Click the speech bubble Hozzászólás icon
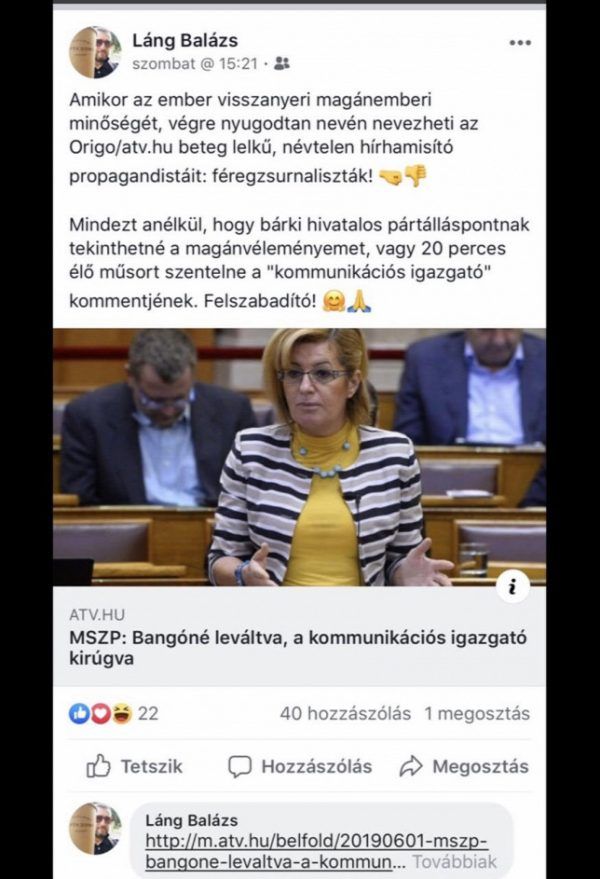Image resolution: width=600 pixels, height=879 pixels. (239, 766)
